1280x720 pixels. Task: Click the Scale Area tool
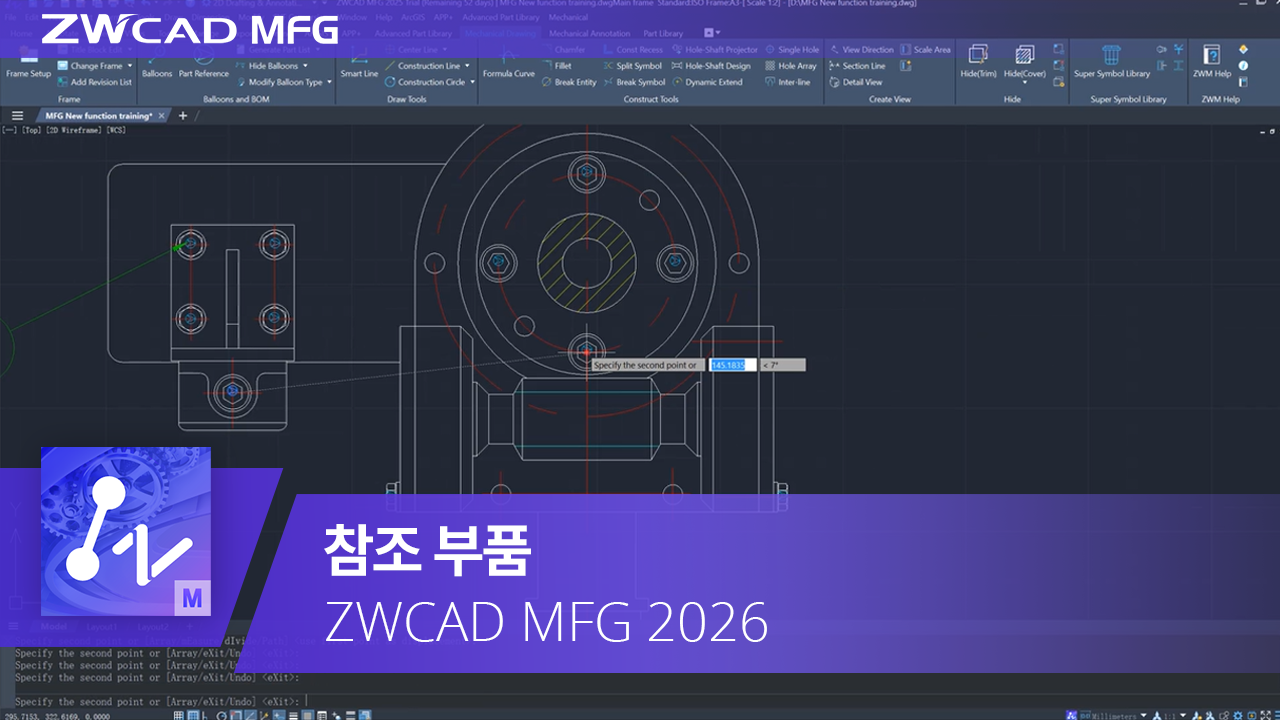coord(925,50)
